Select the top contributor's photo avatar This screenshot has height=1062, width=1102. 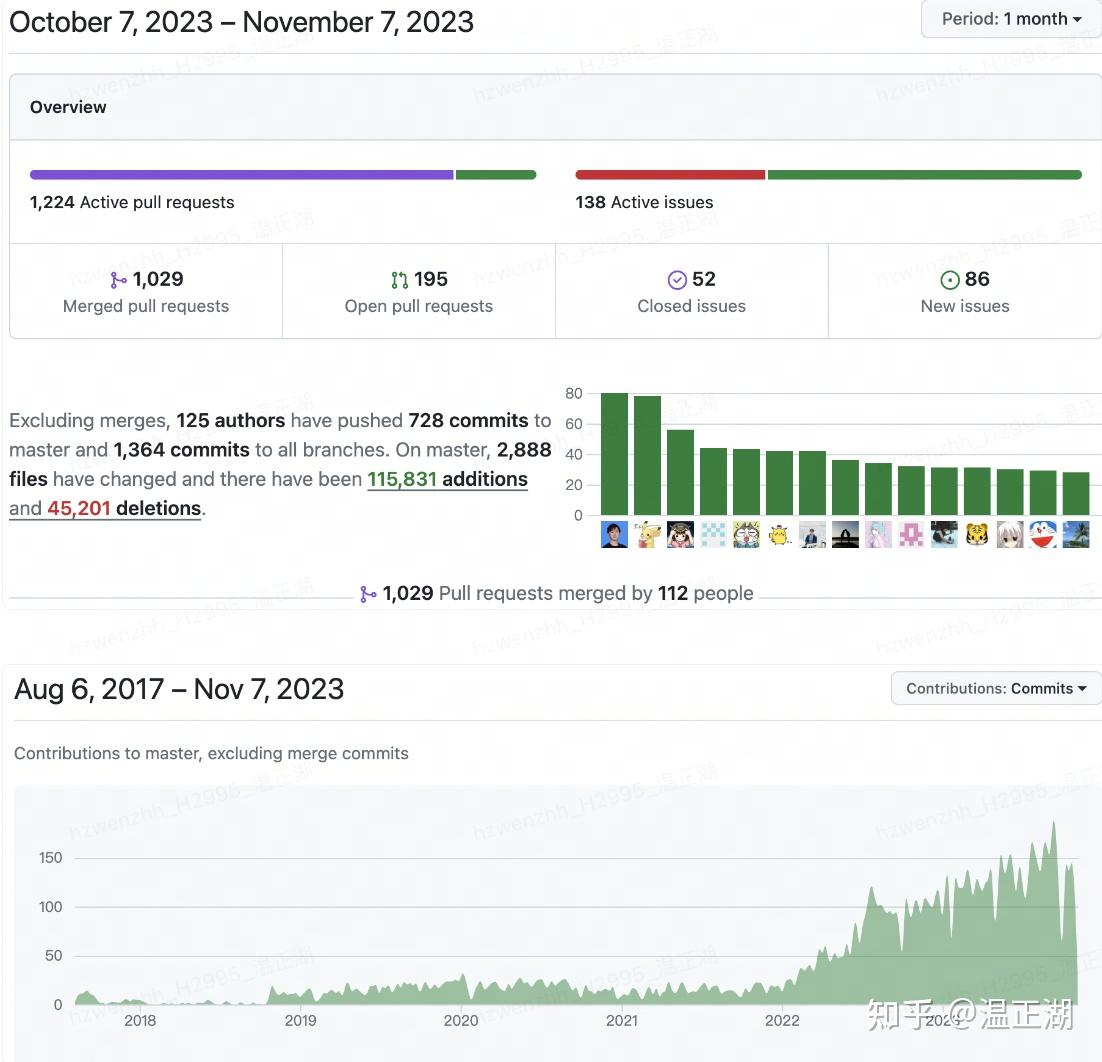[x=614, y=535]
